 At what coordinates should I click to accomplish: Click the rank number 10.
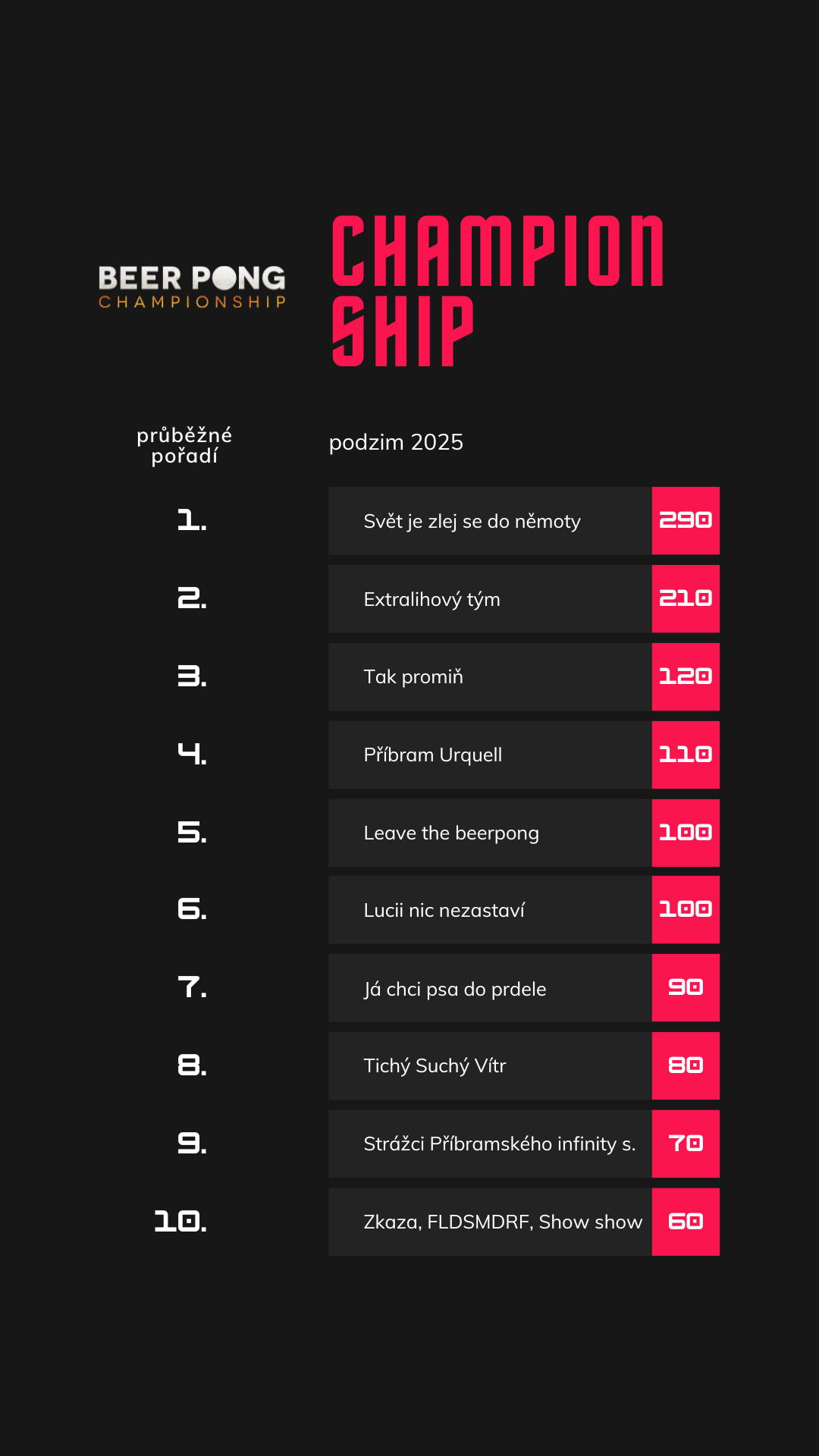coord(180,1222)
